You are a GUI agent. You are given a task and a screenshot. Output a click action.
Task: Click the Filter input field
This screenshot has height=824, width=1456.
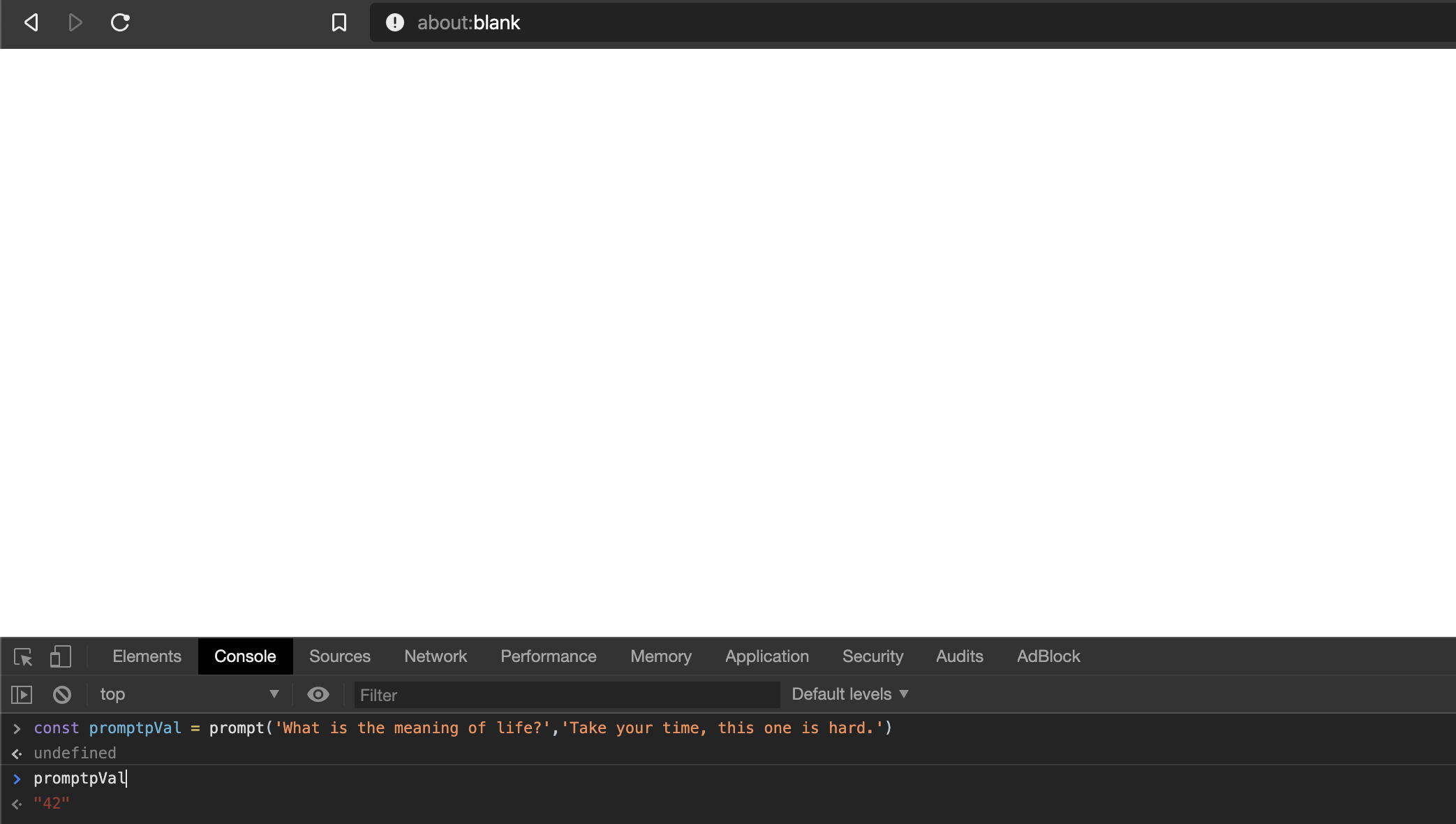click(x=565, y=695)
